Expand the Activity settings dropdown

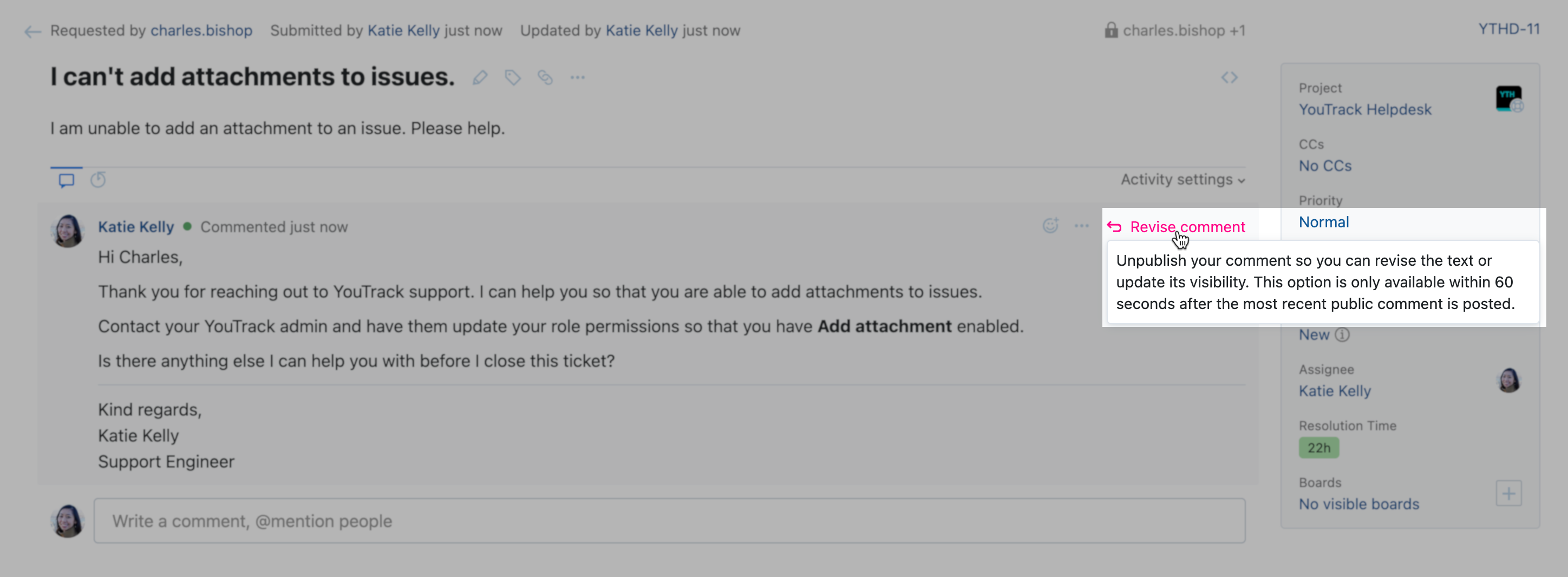point(1182,180)
